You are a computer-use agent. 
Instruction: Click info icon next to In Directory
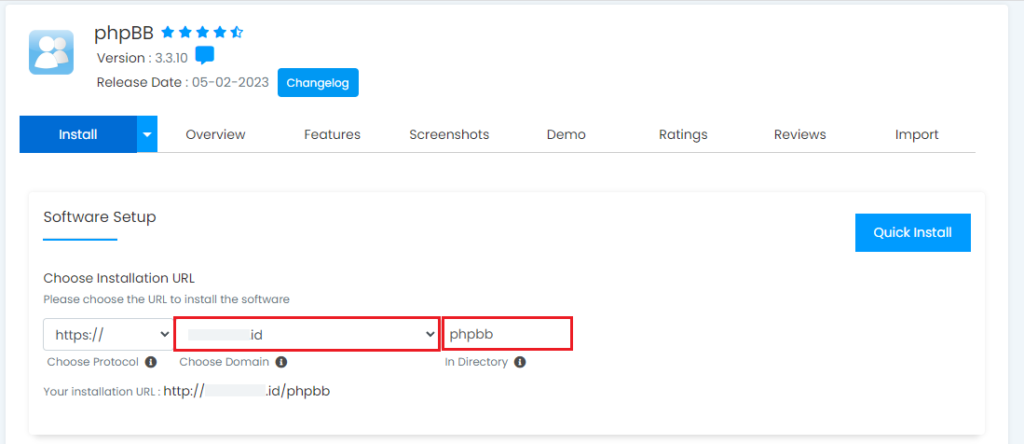(x=520, y=362)
